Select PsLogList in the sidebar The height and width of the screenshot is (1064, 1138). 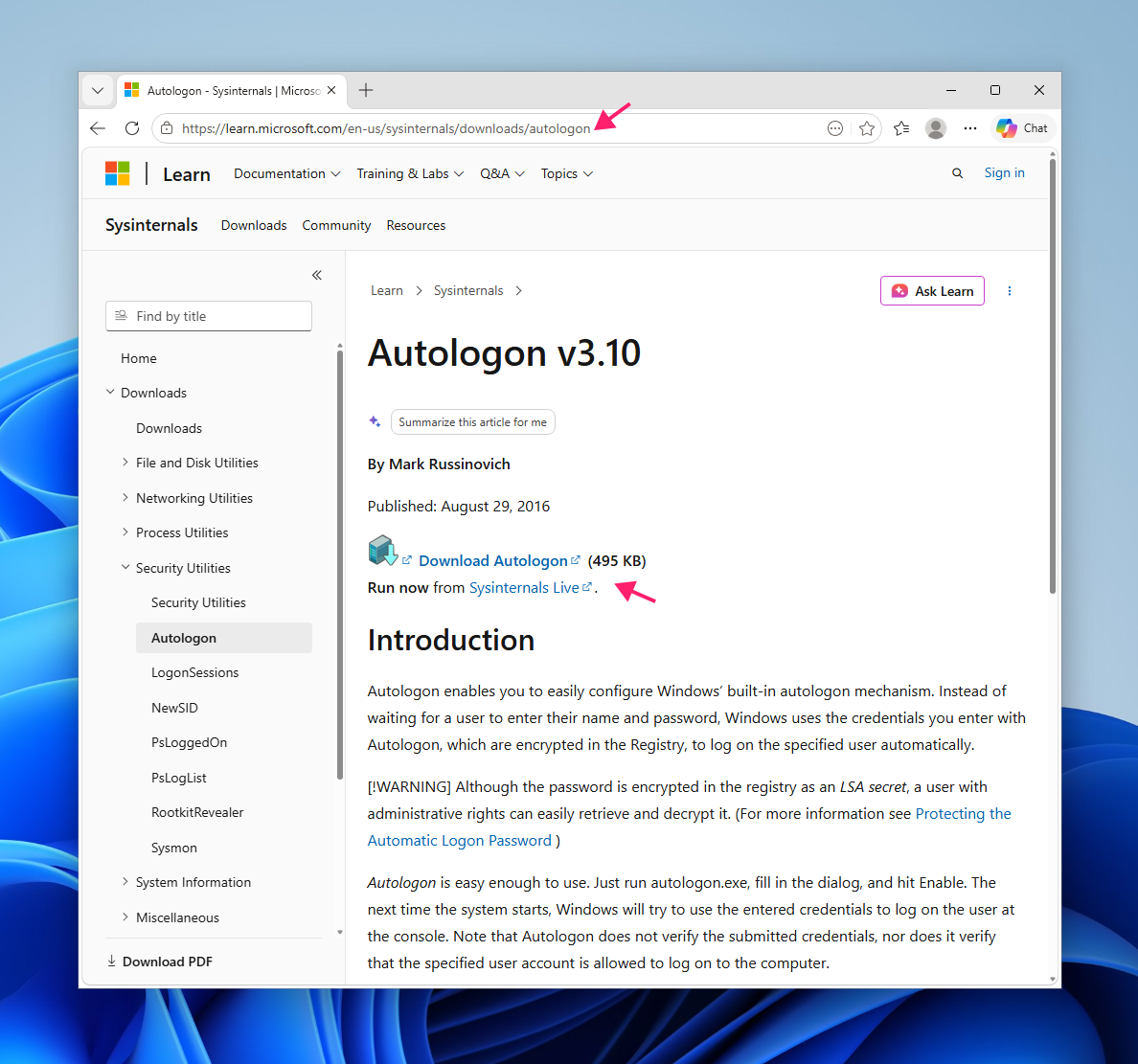178,778
